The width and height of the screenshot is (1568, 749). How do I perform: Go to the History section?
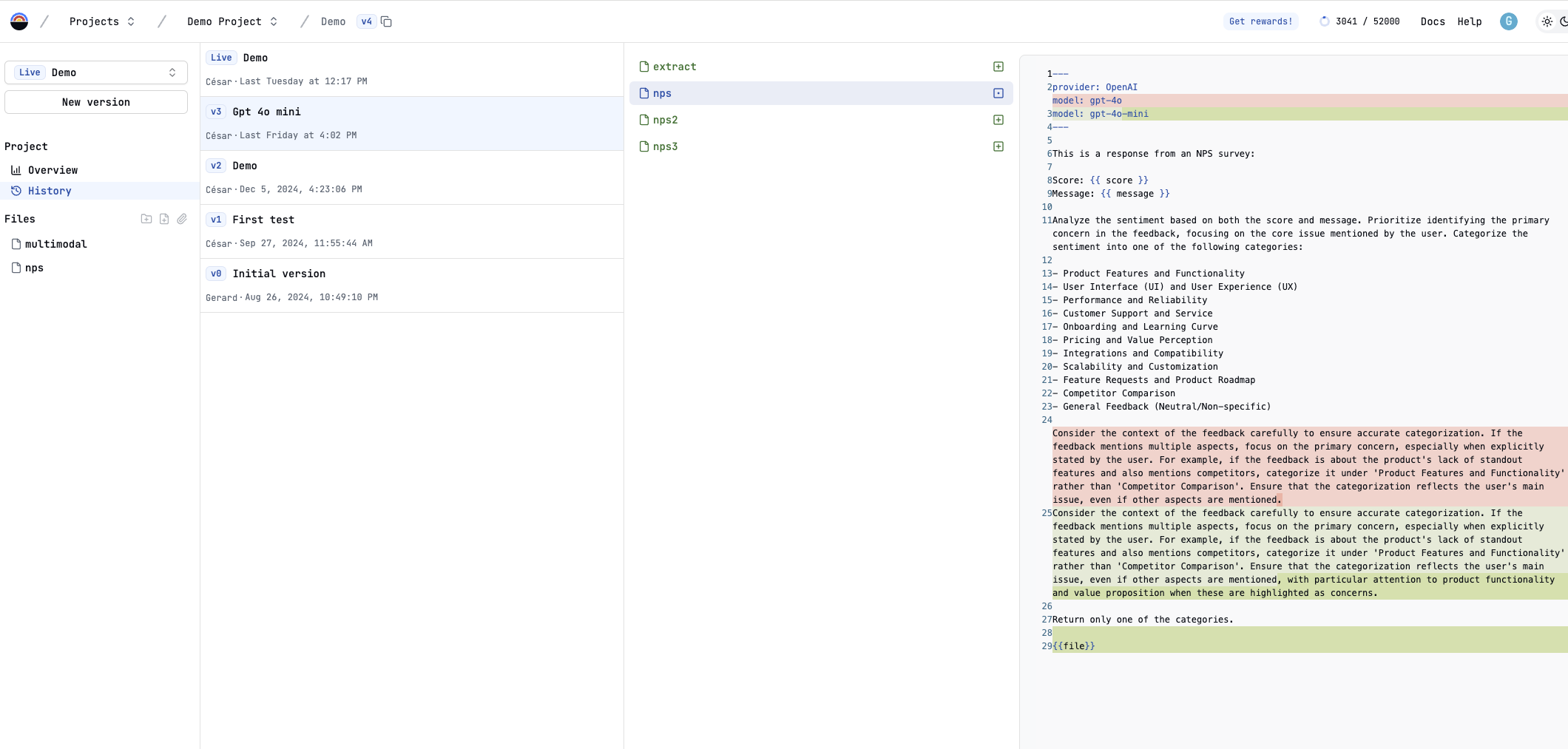click(99, 191)
